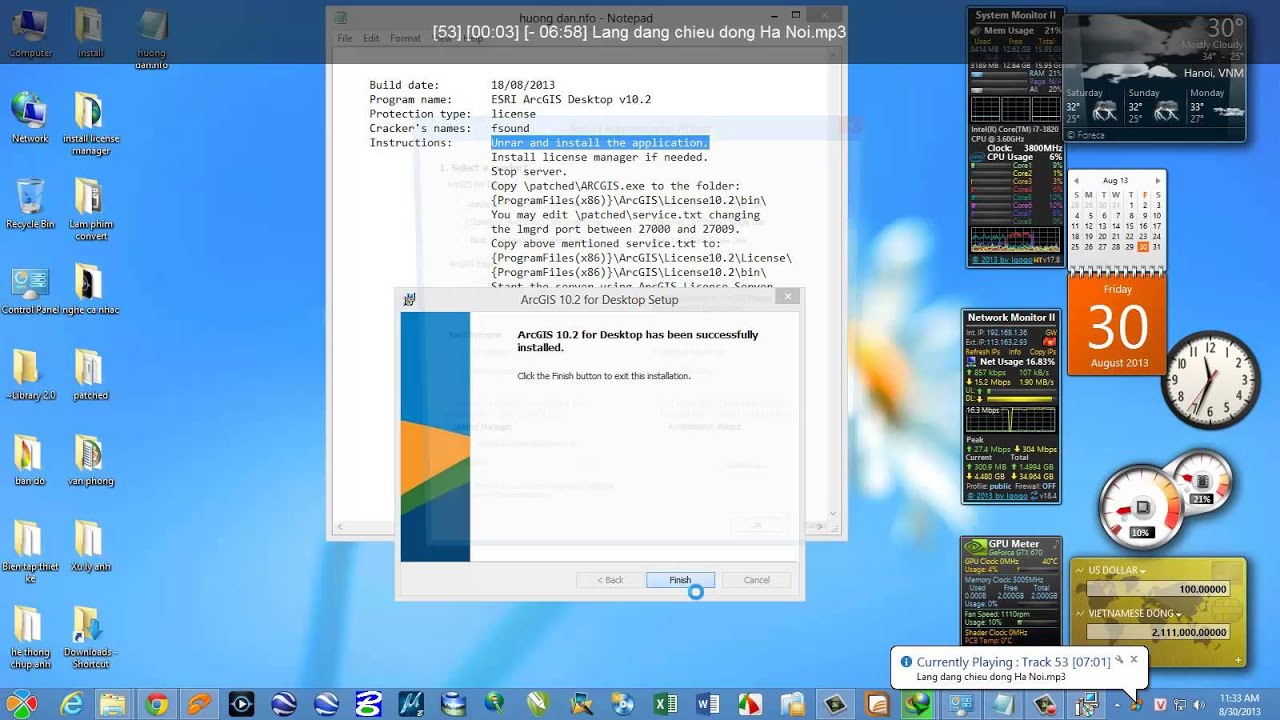
Task: Click the wrench icon in the notification balloon
Action: tap(1119, 660)
